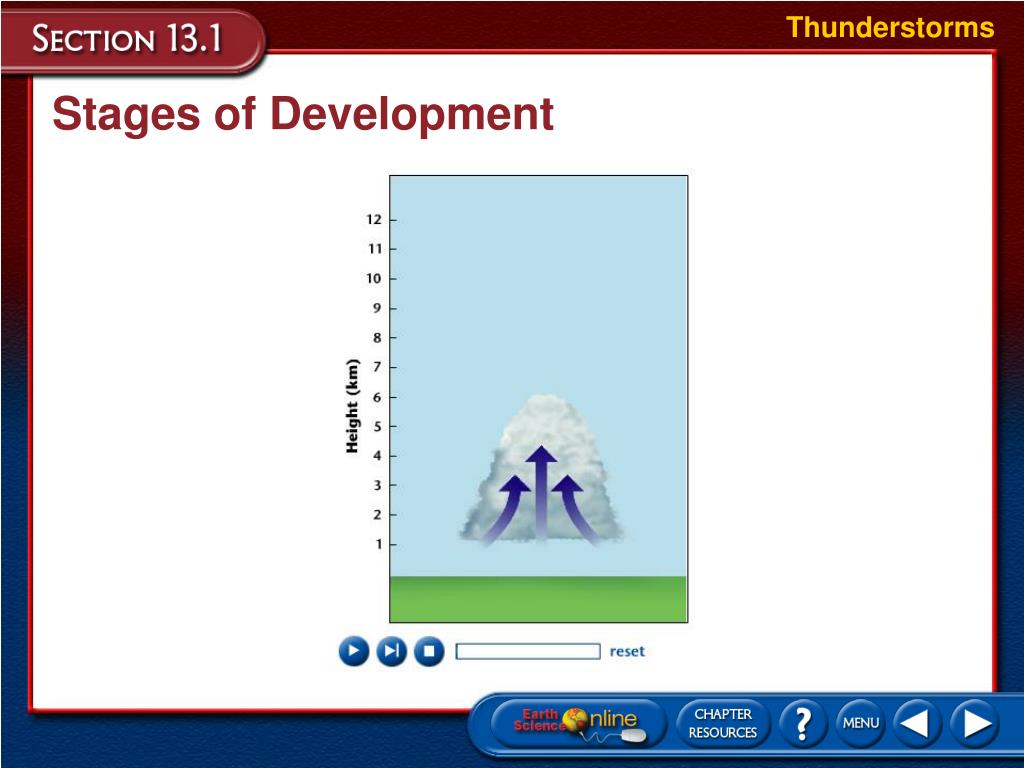Open the help question mark button

pos(803,723)
